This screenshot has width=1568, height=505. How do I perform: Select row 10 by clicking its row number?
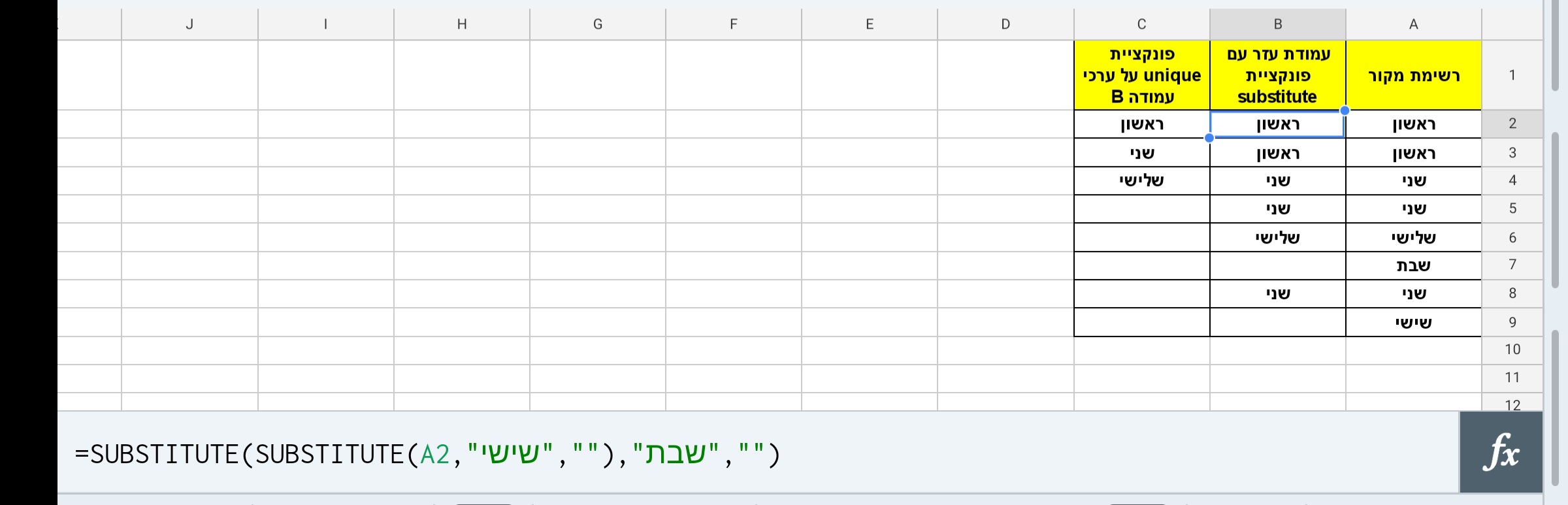click(1512, 349)
